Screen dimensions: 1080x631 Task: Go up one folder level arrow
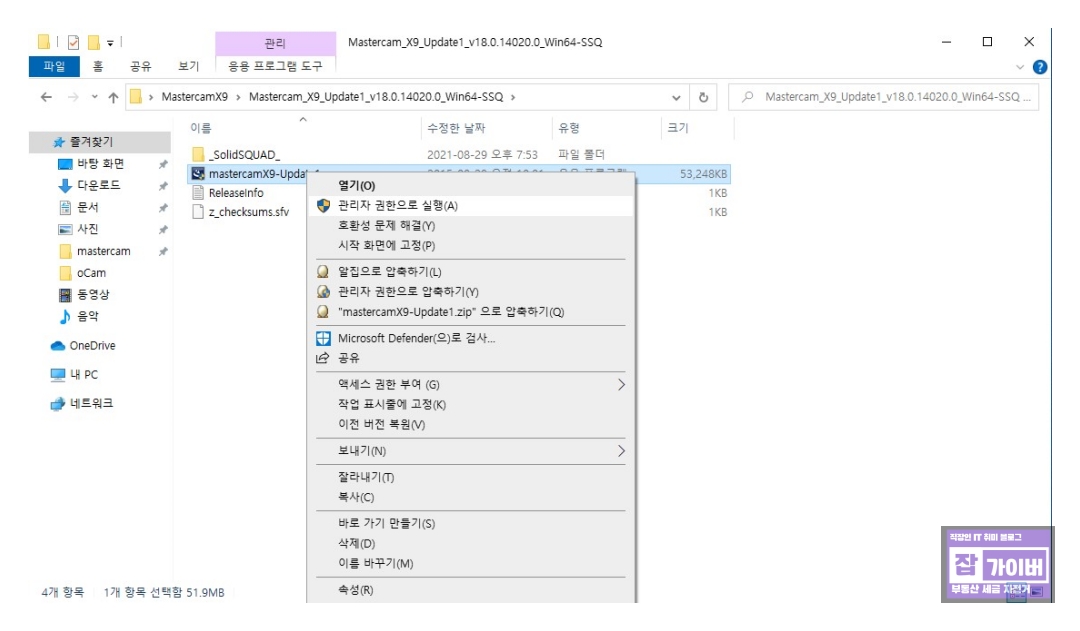tap(114, 97)
